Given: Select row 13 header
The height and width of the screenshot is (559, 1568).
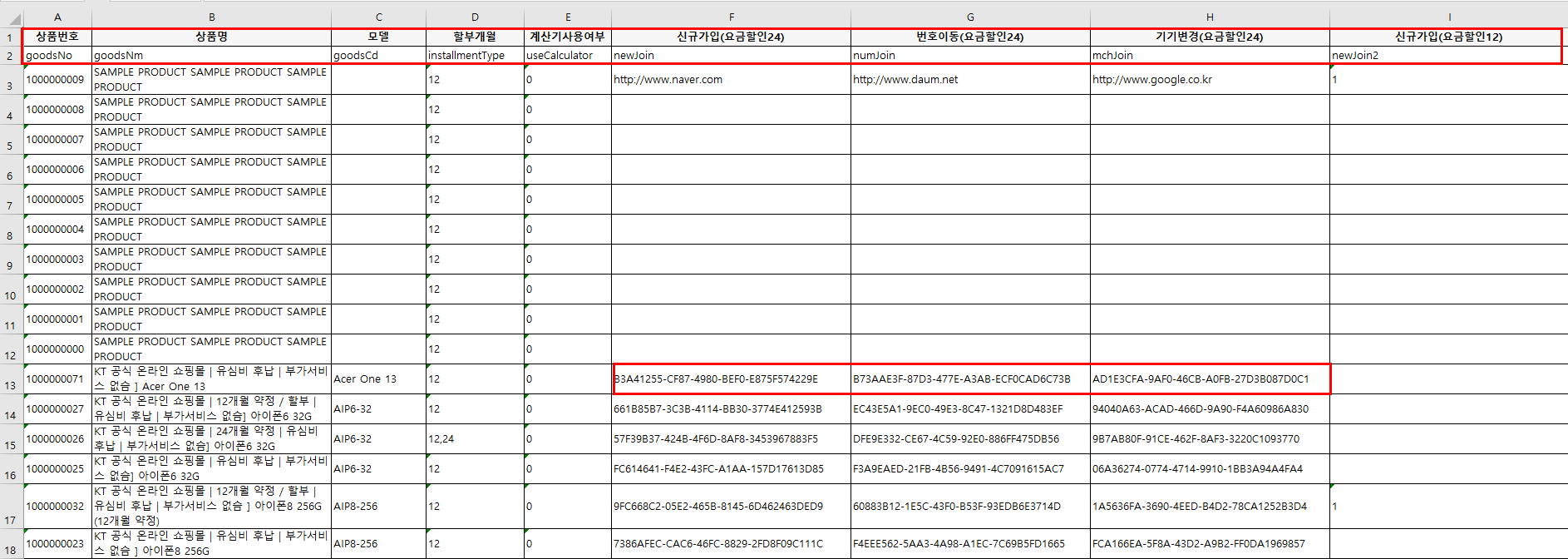Looking at the screenshot, I should 11,385.
